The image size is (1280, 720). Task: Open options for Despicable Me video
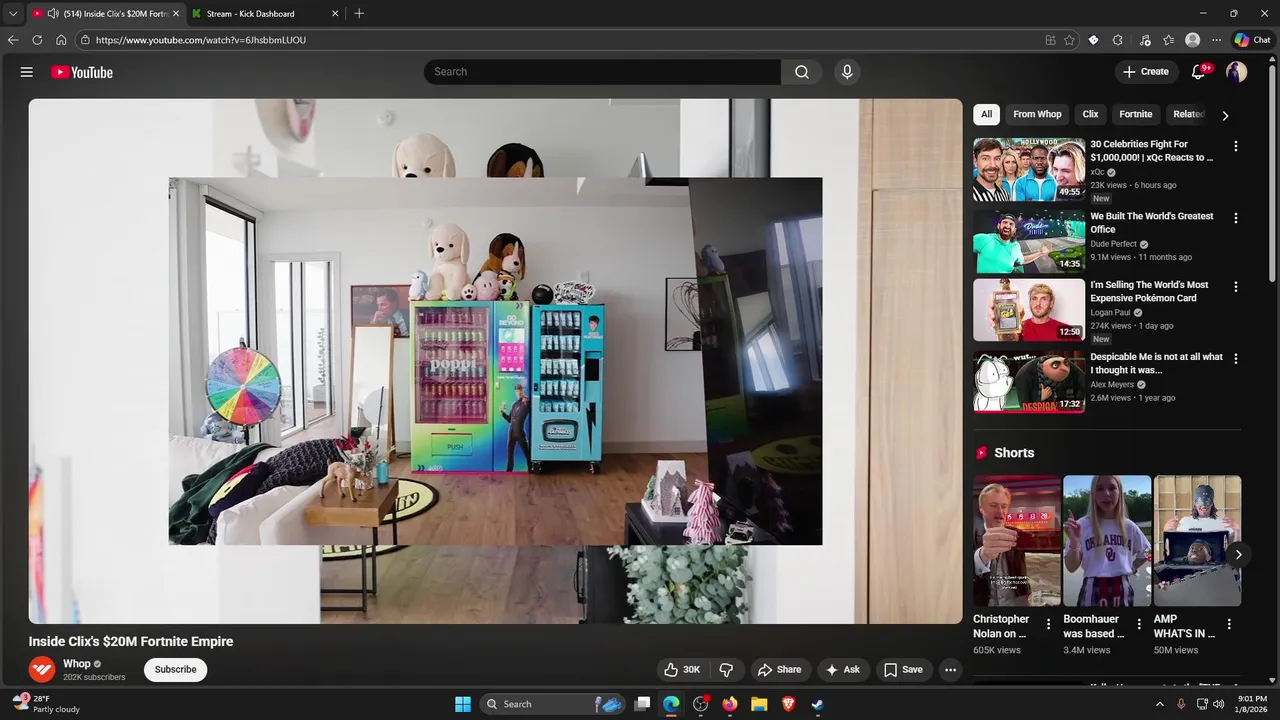click(x=1235, y=359)
